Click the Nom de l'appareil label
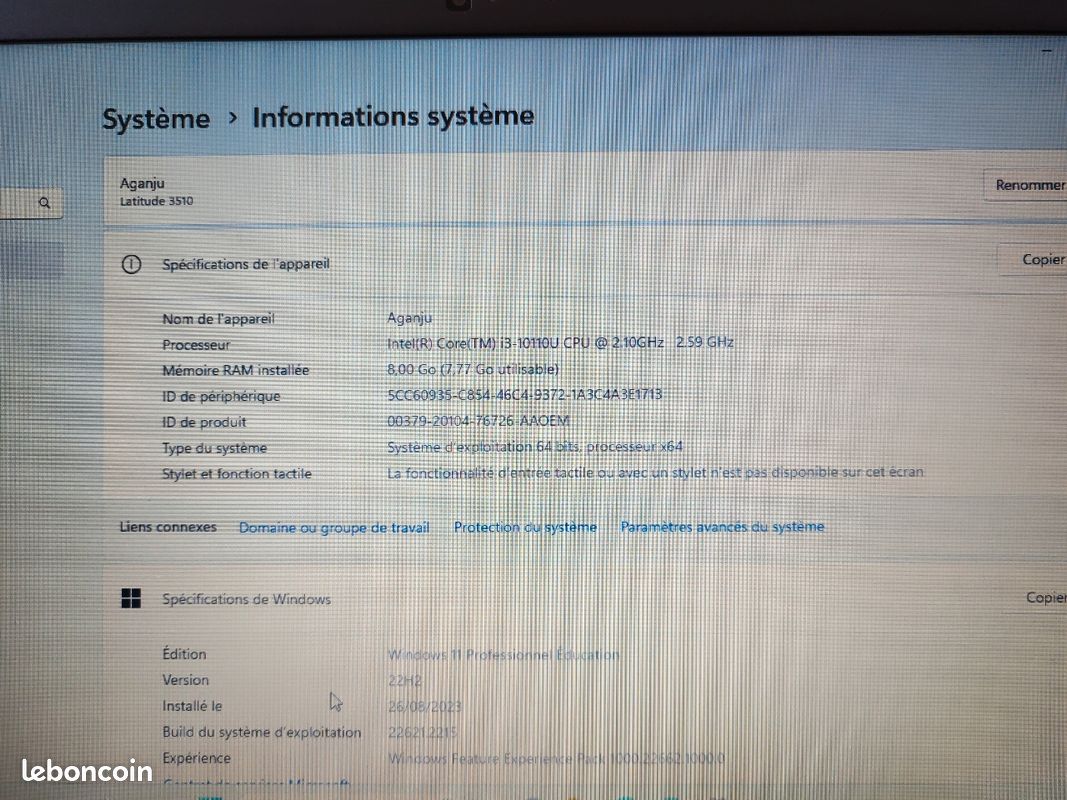 (x=218, y=318)
